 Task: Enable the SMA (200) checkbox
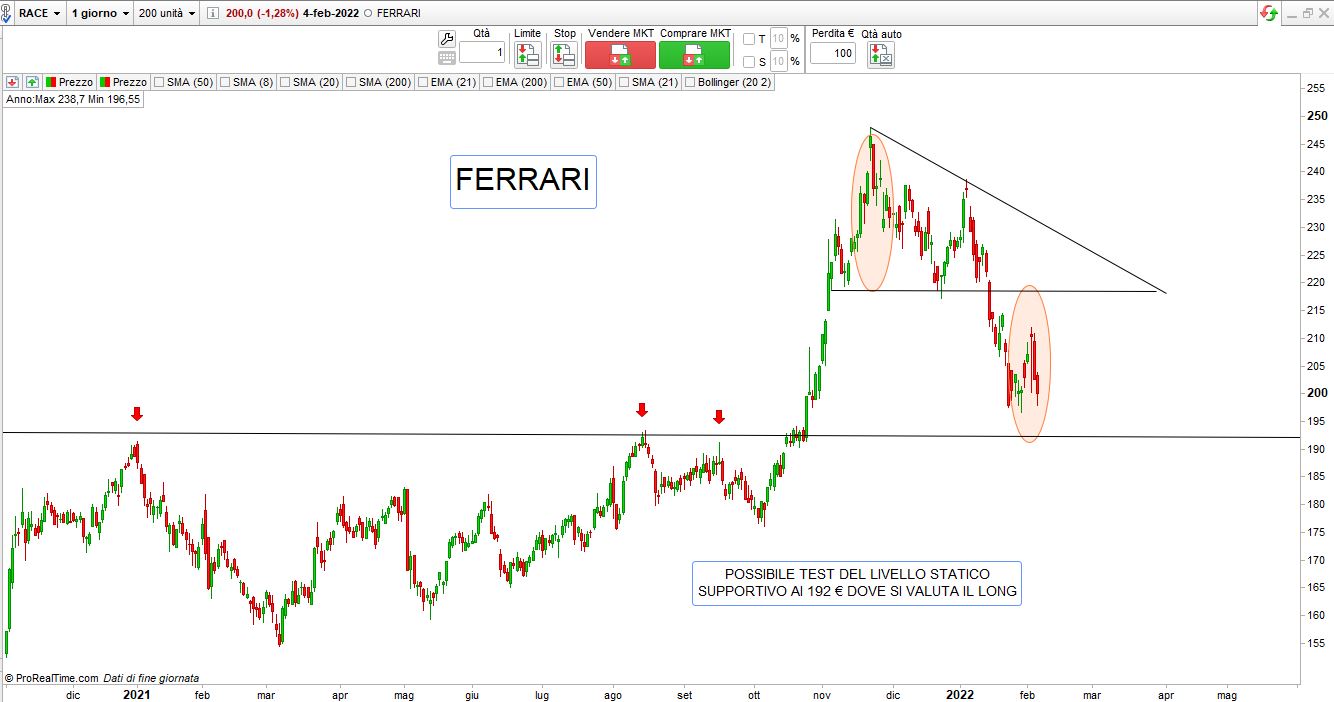point(351,82)
